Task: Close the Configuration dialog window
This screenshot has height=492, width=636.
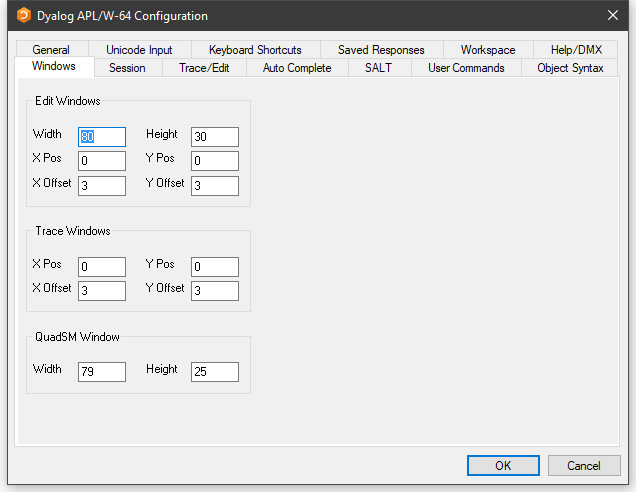Action: (612, 16)
